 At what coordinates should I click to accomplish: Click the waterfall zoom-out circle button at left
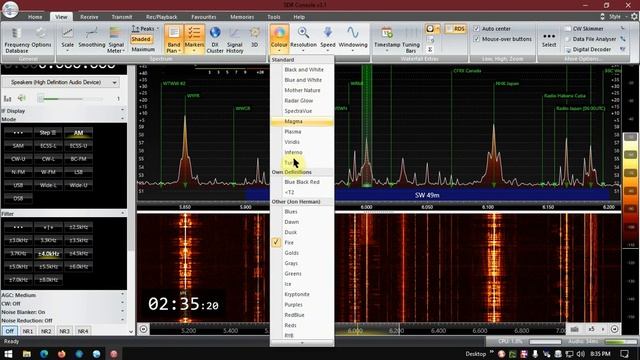[x=144, y=329]
